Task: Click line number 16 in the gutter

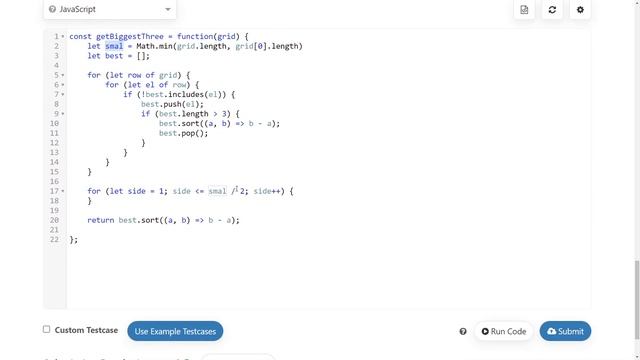Action: point(55,182)
